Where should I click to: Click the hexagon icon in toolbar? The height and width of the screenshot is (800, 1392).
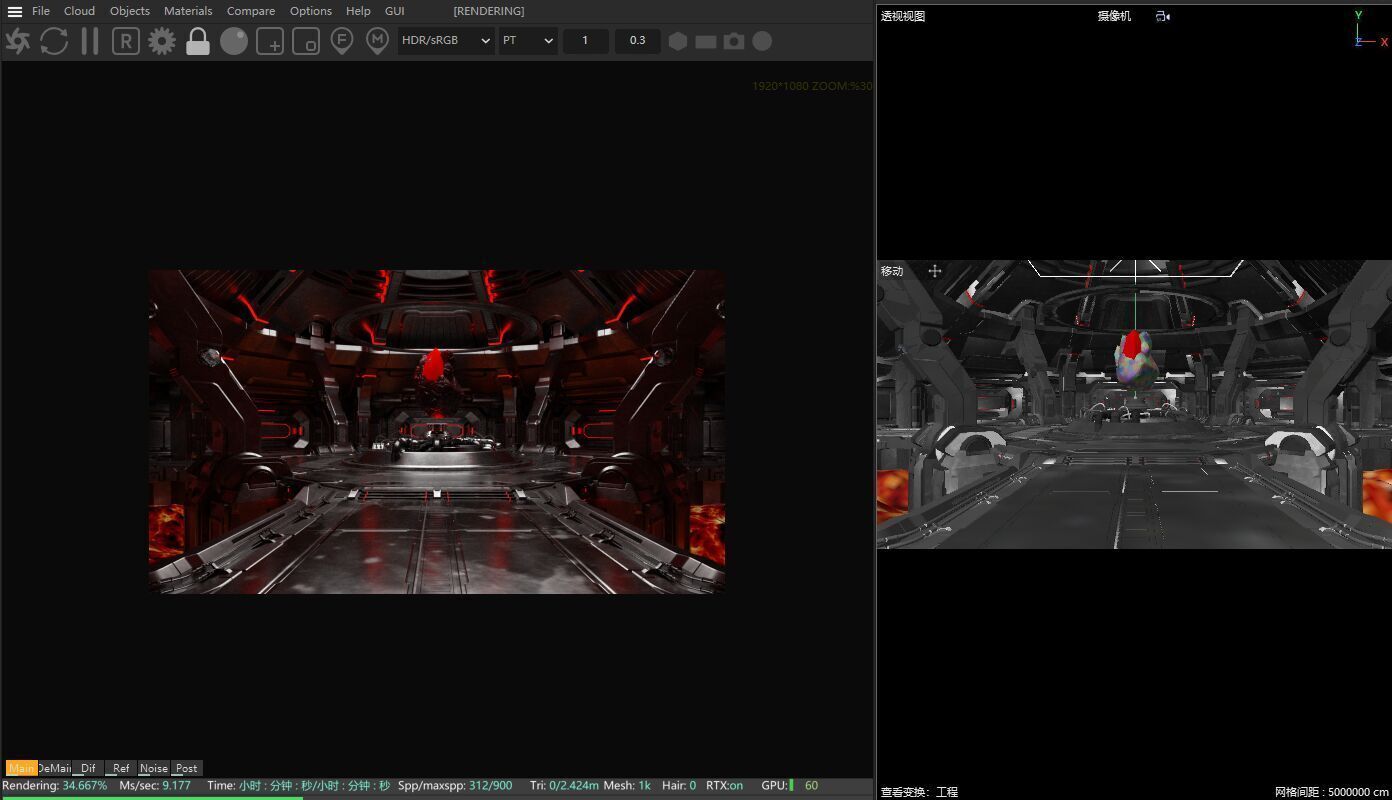678,41
